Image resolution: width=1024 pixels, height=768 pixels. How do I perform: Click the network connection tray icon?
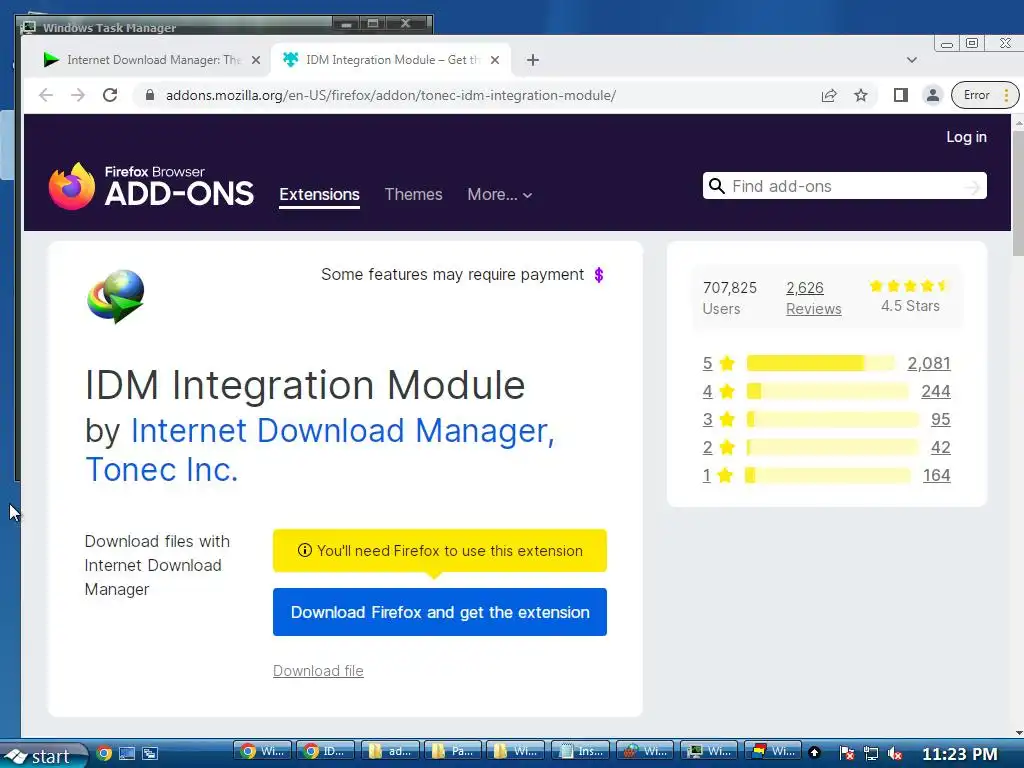click(x=871, y=754)
